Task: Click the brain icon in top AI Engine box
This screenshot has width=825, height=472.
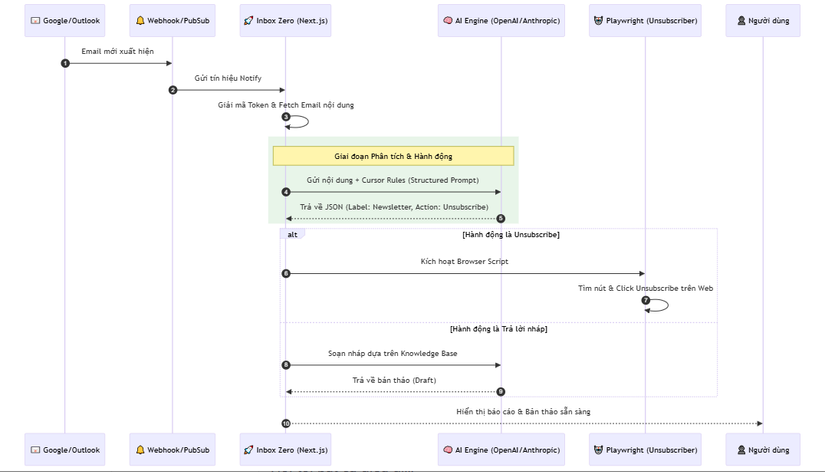Action: (448, 20)
